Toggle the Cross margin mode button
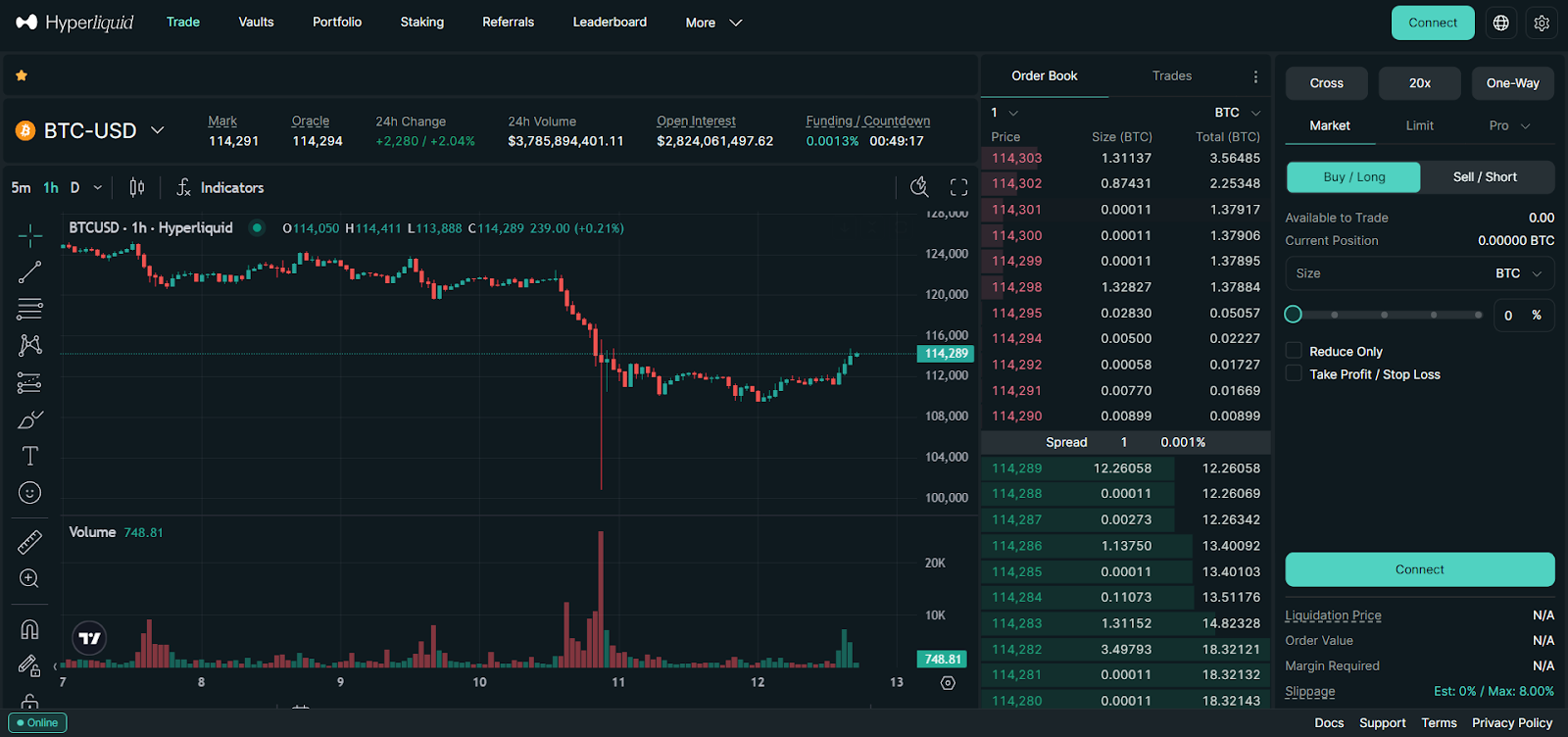1568x737 pixels. pos(1327,83)
